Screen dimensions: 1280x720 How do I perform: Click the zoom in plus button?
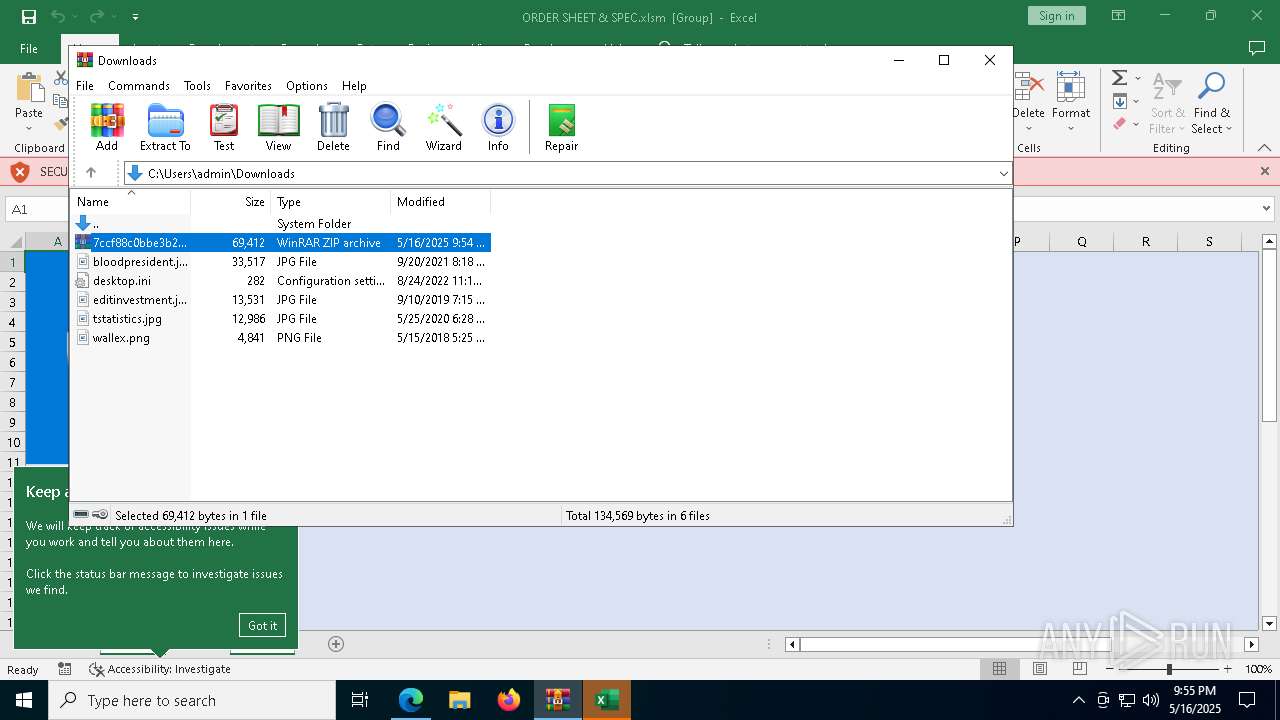(x=1227, y=669)
